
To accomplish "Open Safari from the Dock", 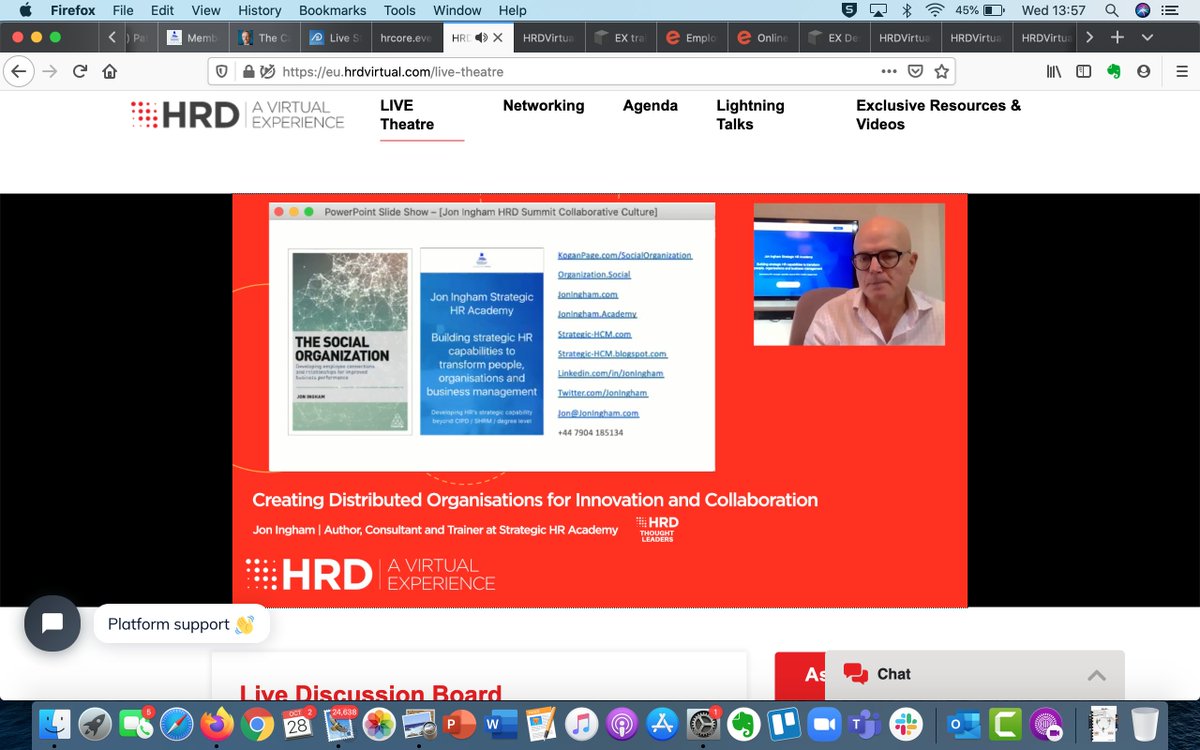I will pos(175,722).
